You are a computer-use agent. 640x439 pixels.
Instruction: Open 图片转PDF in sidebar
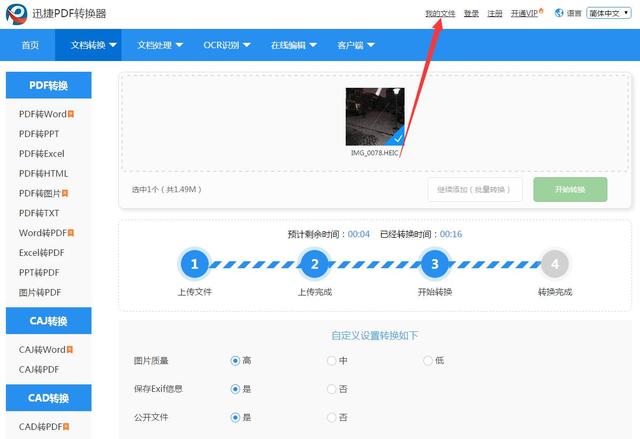click(x=40, y=292)
